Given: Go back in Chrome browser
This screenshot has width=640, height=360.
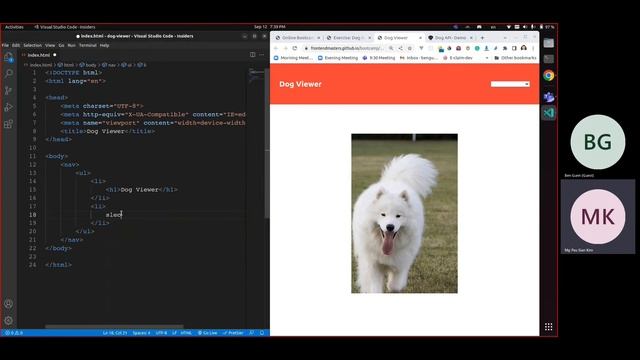Looking at the screenshot, I should (x=276, y=48).
